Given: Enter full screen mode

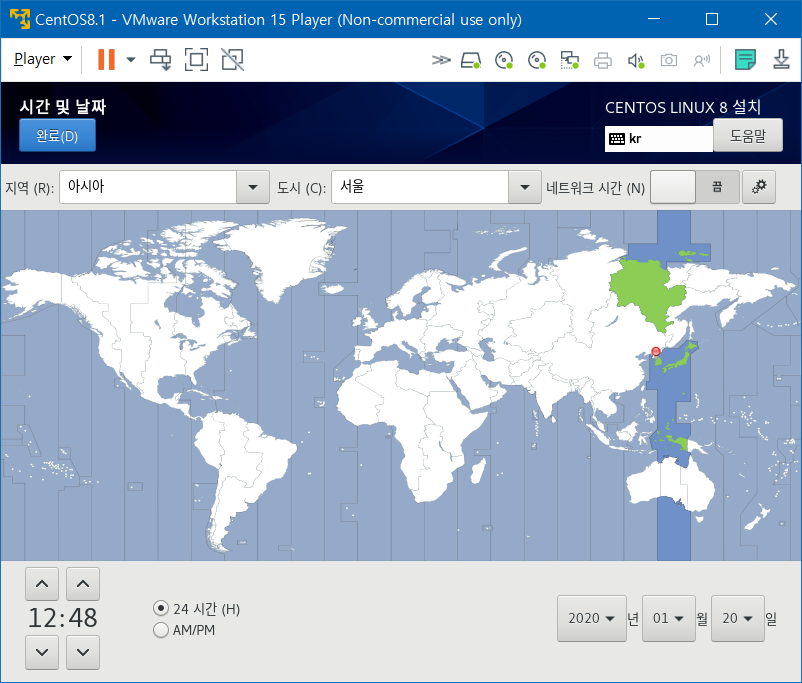Looking at the screenshot, I should [x=196, y=59].
